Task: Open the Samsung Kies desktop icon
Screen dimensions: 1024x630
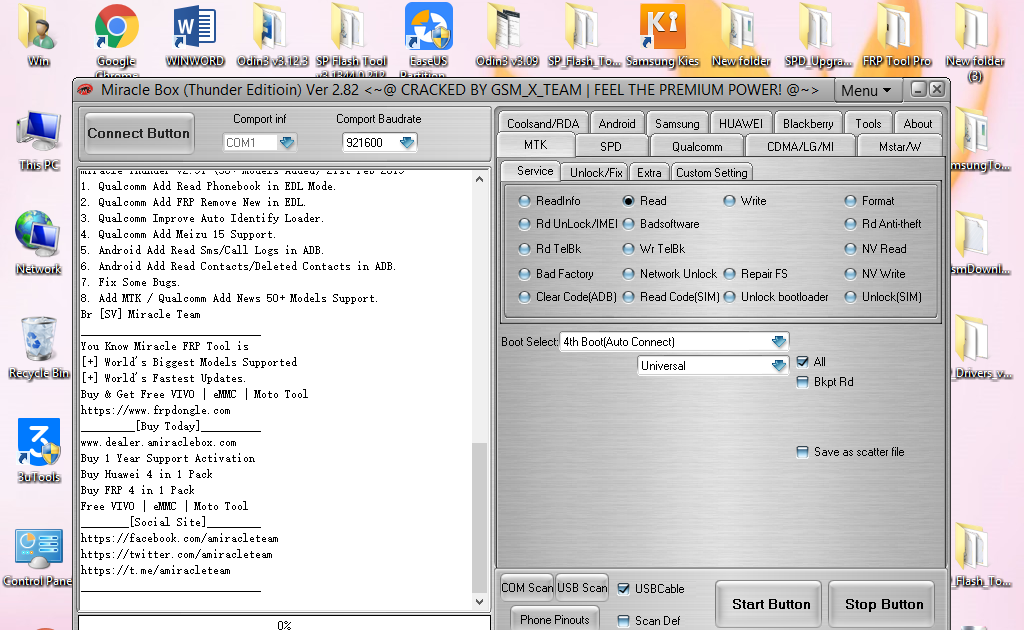Action: pyautogui.click(x=662, y=36)
